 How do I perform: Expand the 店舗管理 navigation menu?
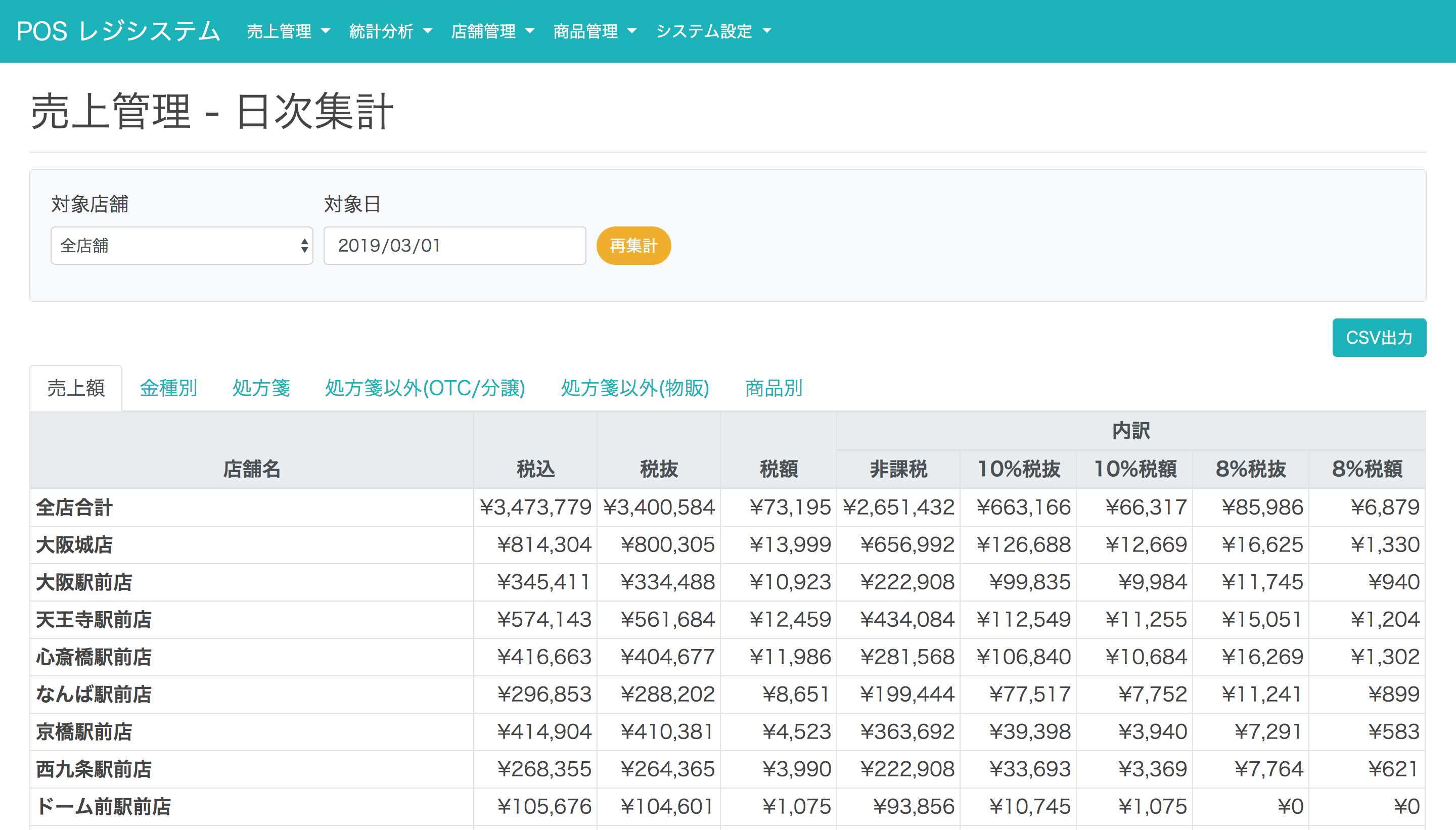[492, 31]
